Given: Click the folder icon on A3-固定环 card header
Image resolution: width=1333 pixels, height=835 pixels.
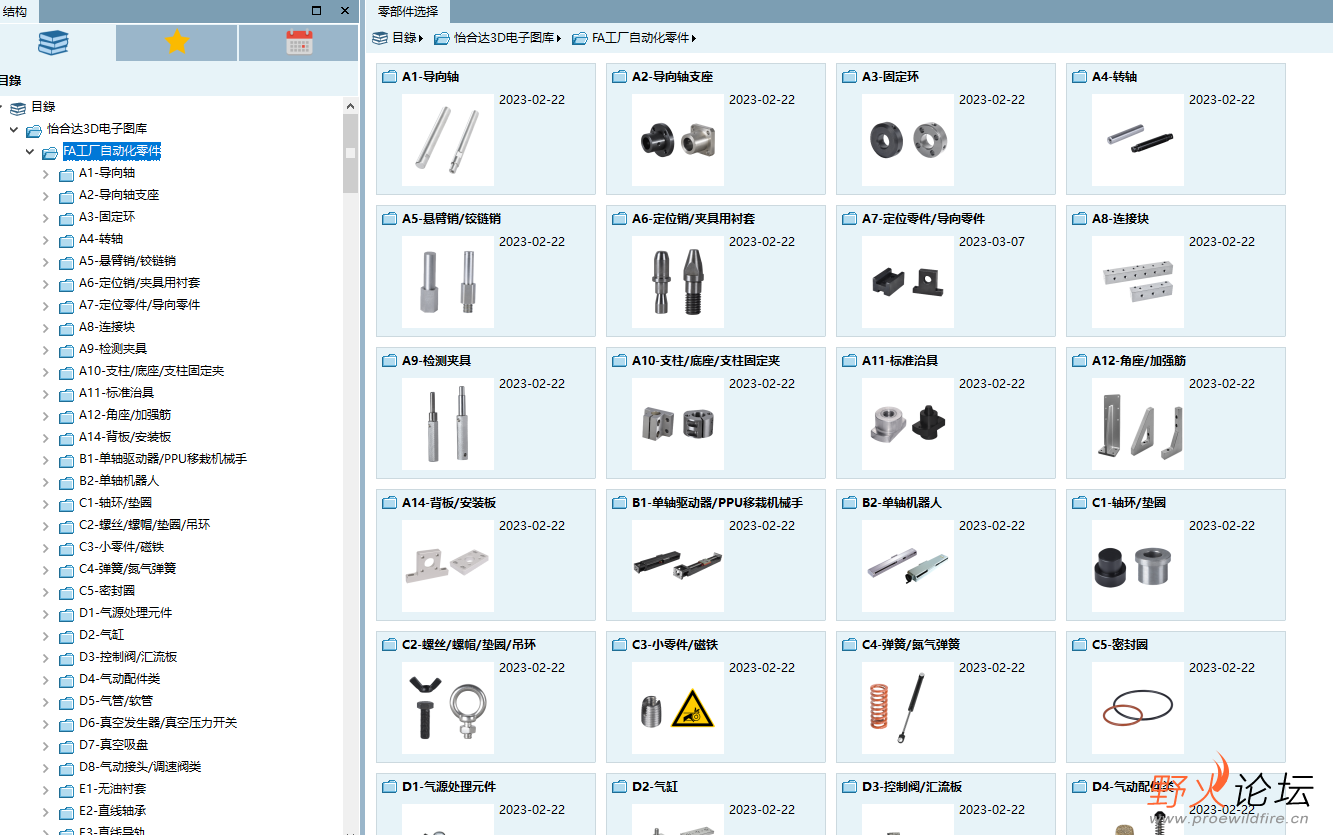Looking at the screenshot, I should pos(850,77).
